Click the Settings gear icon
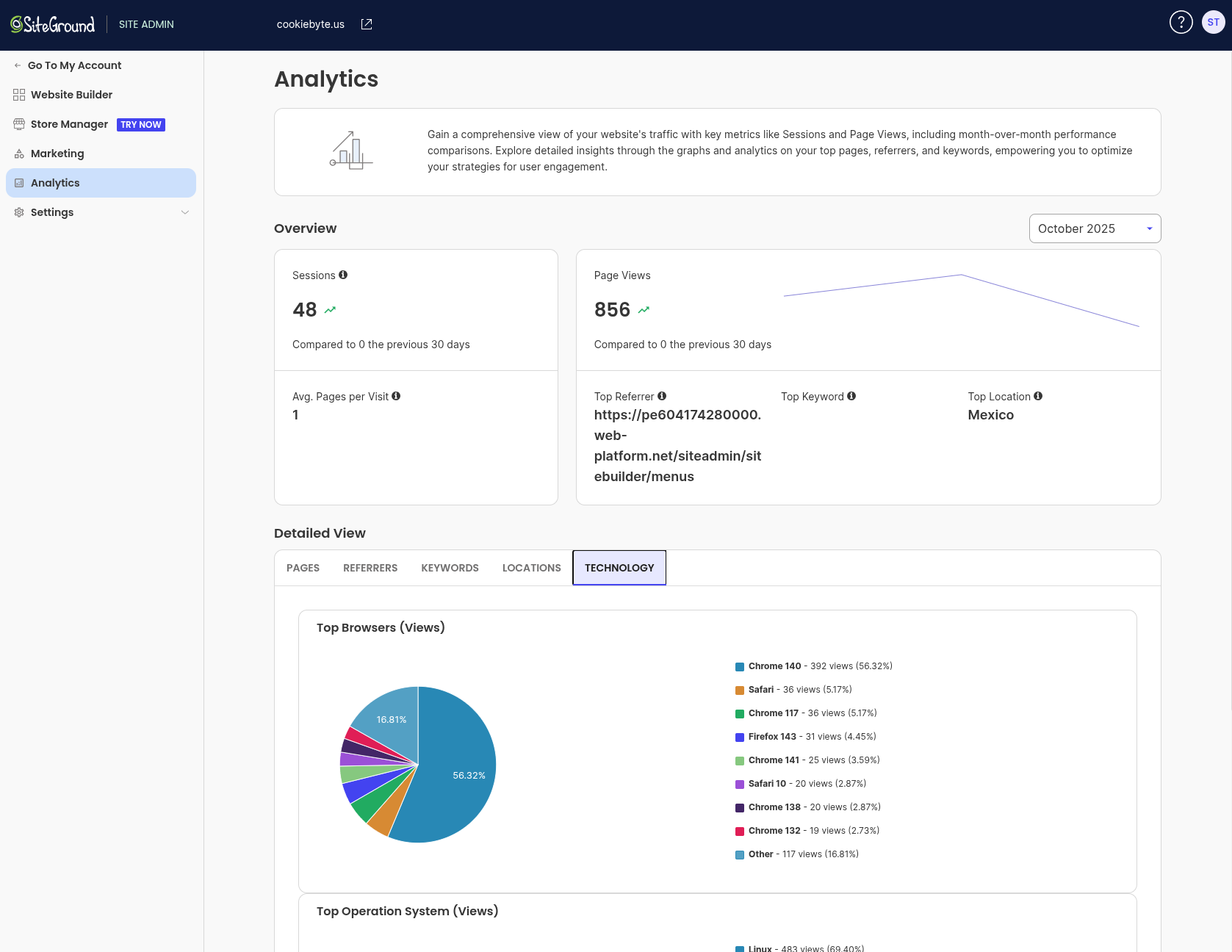This screenshot has width=1232, height=952. 18,212
